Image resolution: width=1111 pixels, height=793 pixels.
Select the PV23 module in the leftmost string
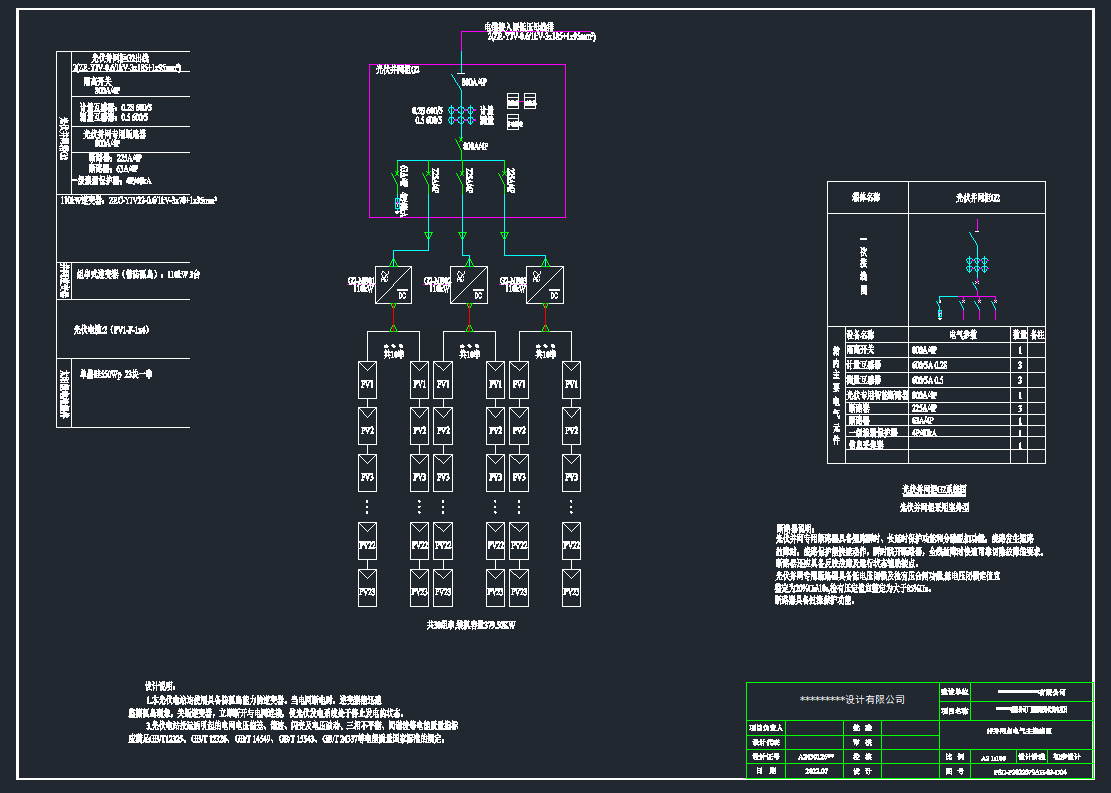[x=368, y=590]
